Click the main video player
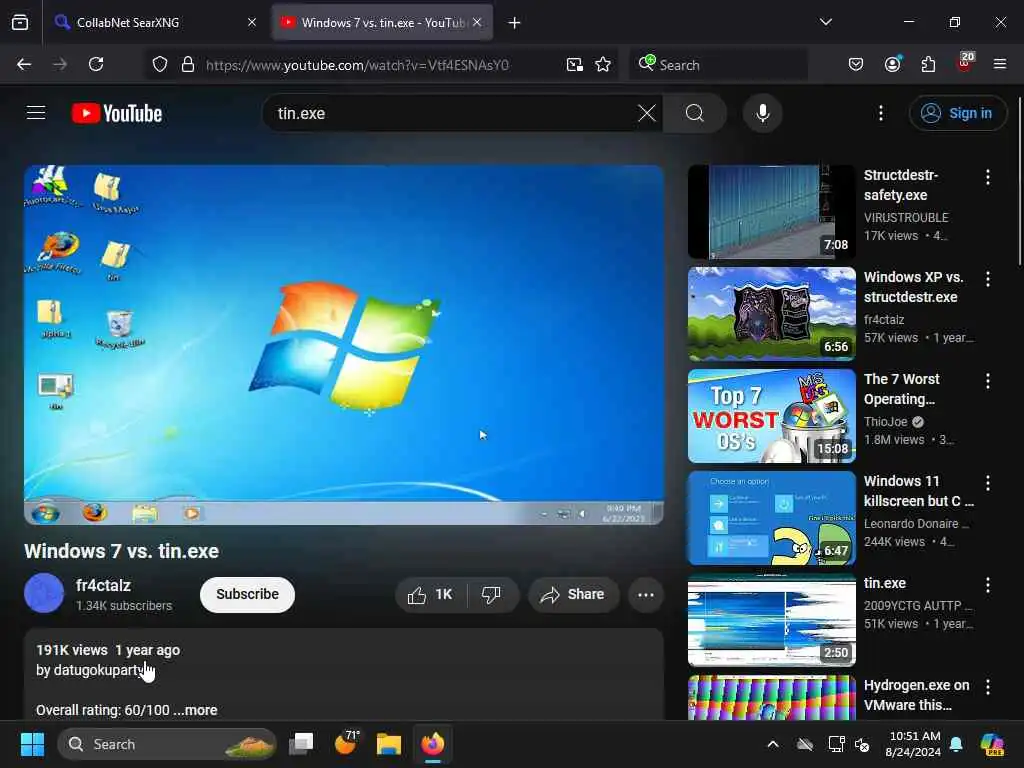 344,344
